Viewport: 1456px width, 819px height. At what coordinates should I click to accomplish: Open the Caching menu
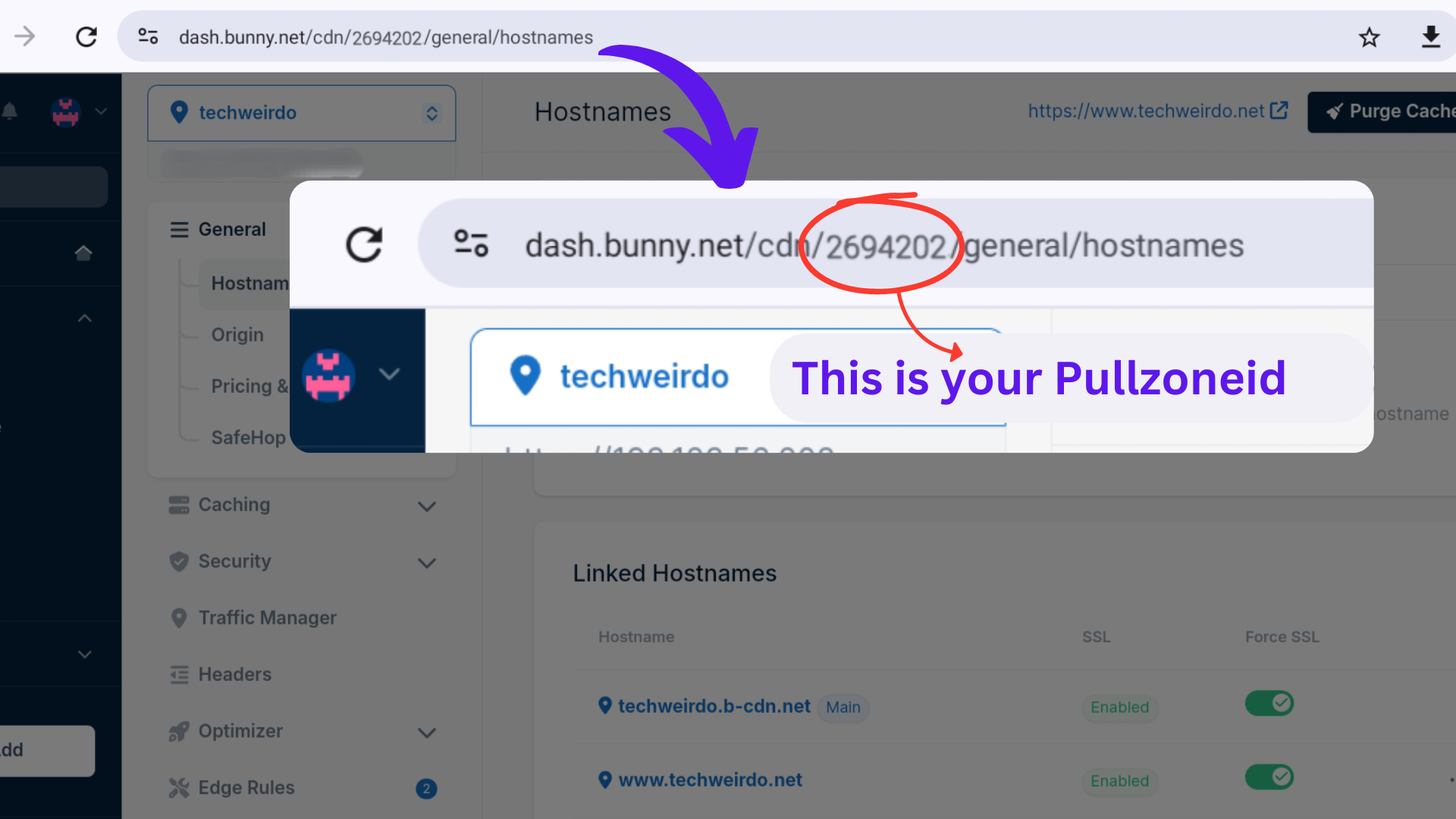point(234,505)
